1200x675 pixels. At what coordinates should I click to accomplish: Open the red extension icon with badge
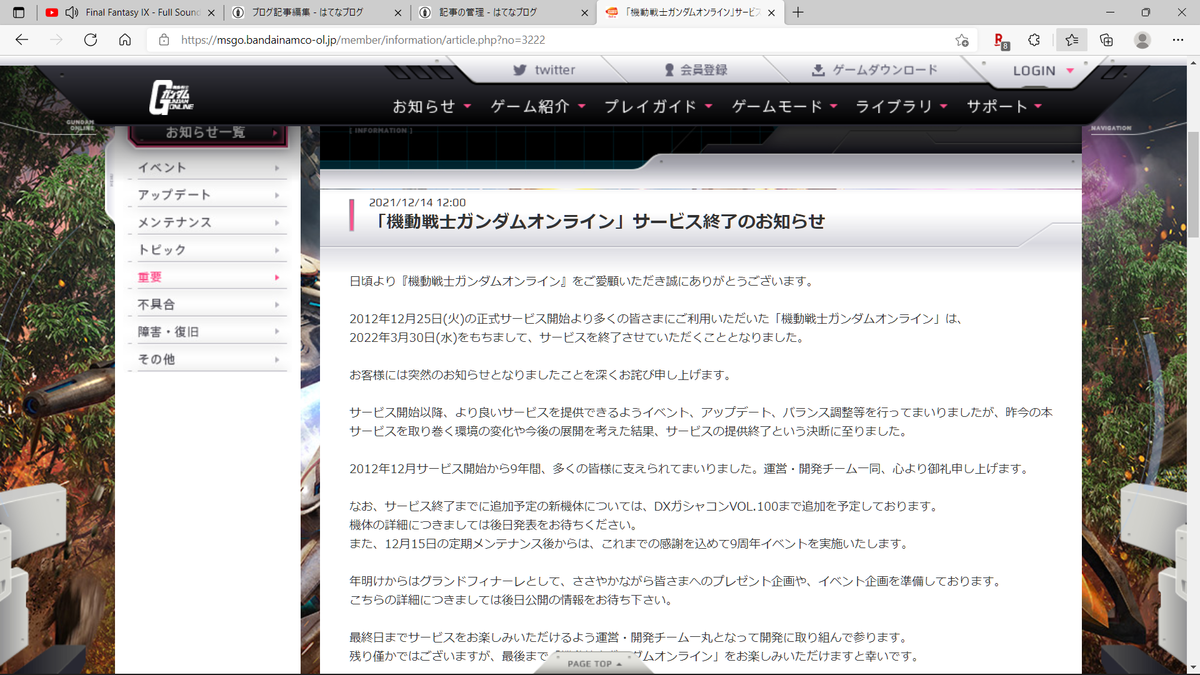pyautogui.click(x=1000, y=40)
